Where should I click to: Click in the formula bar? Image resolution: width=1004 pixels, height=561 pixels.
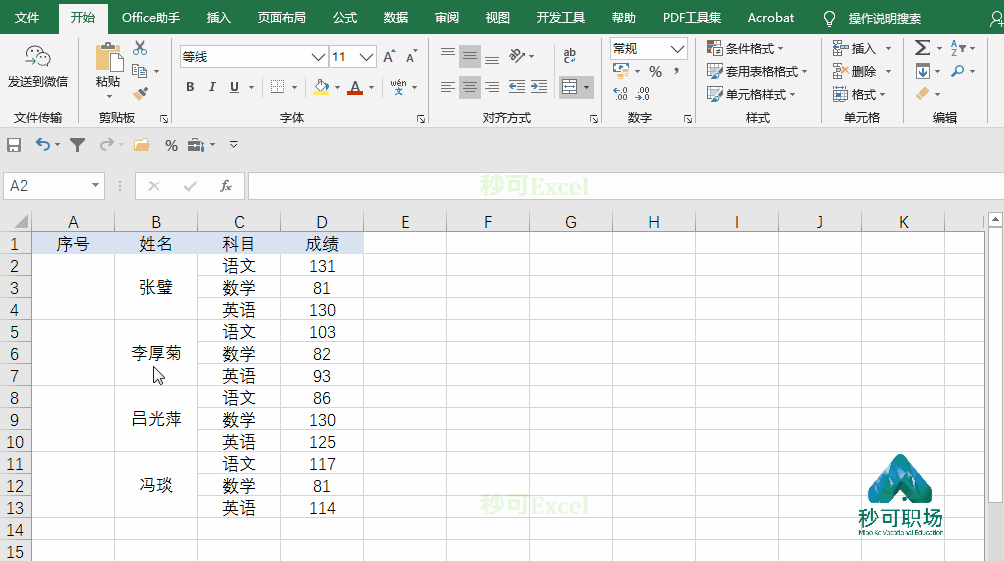click(626, 186)
